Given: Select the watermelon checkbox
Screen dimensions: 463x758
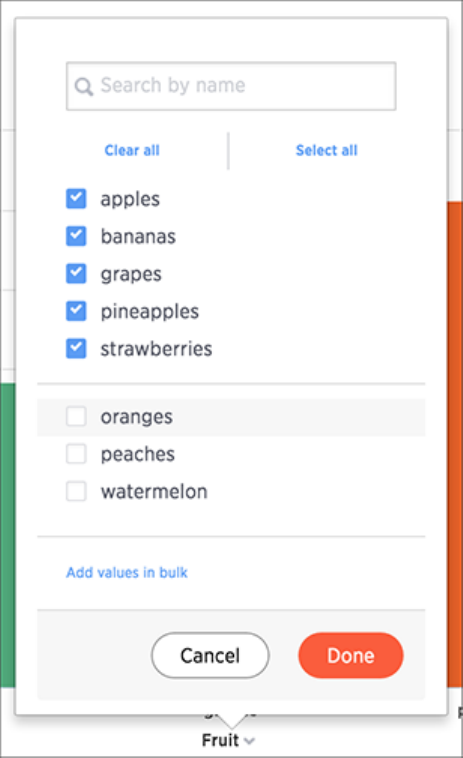Looking at the screenshot, I should click(76, 491).
